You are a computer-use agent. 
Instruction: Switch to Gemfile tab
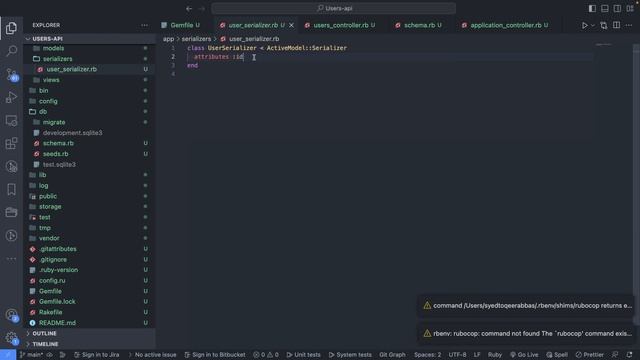pyautogui.click(x=181, y=25)
